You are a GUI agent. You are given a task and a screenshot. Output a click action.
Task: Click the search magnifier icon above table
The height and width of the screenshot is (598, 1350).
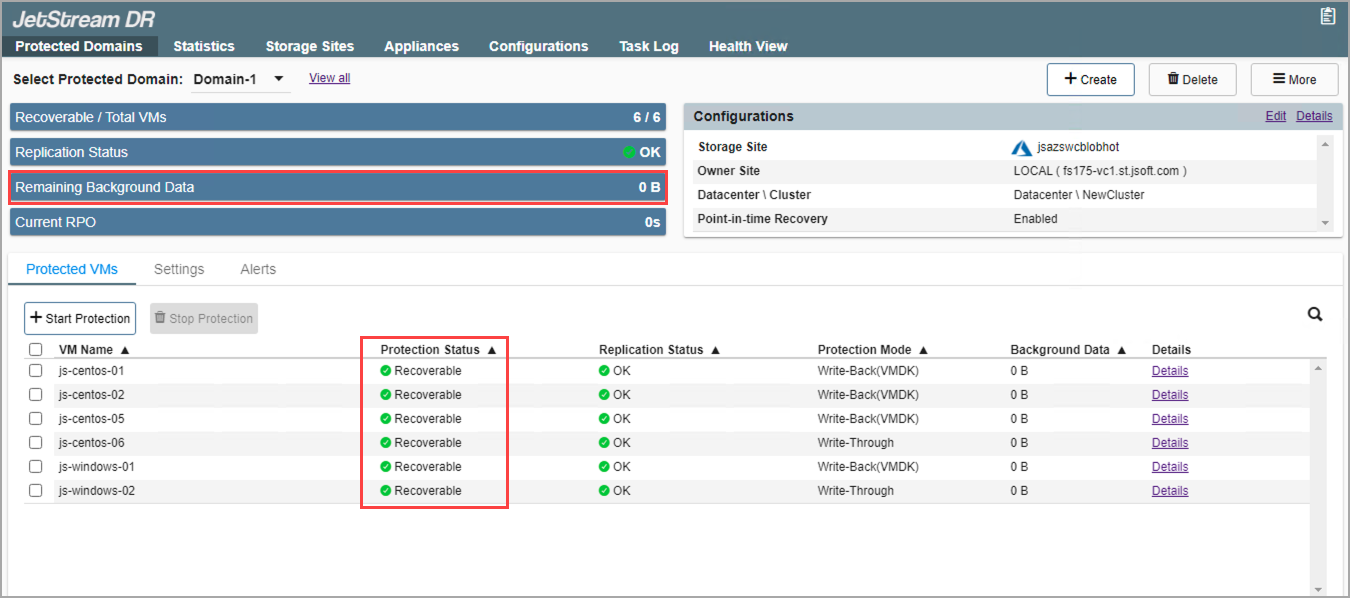pyautogui.click(x=1315, y=315)
